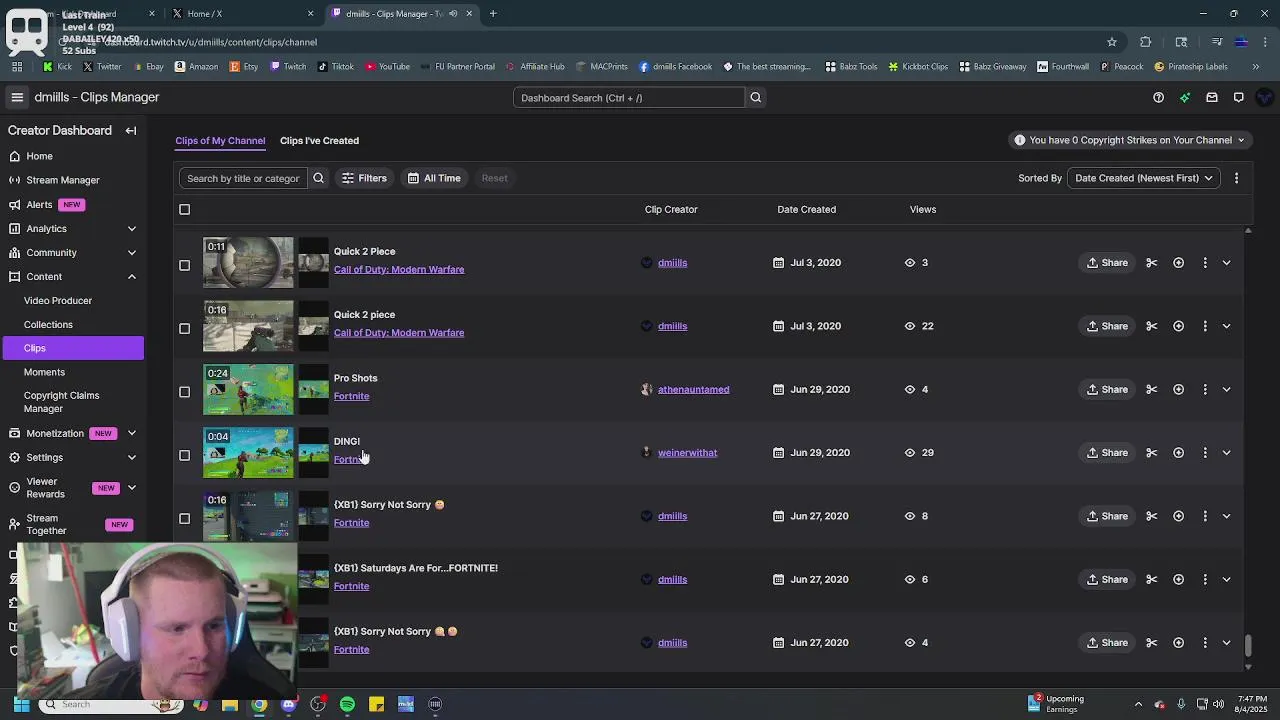Open Video Producer in sidebar
Image resolution: width=1280 pixels, height=720 pixels.
tap(58, 300)
